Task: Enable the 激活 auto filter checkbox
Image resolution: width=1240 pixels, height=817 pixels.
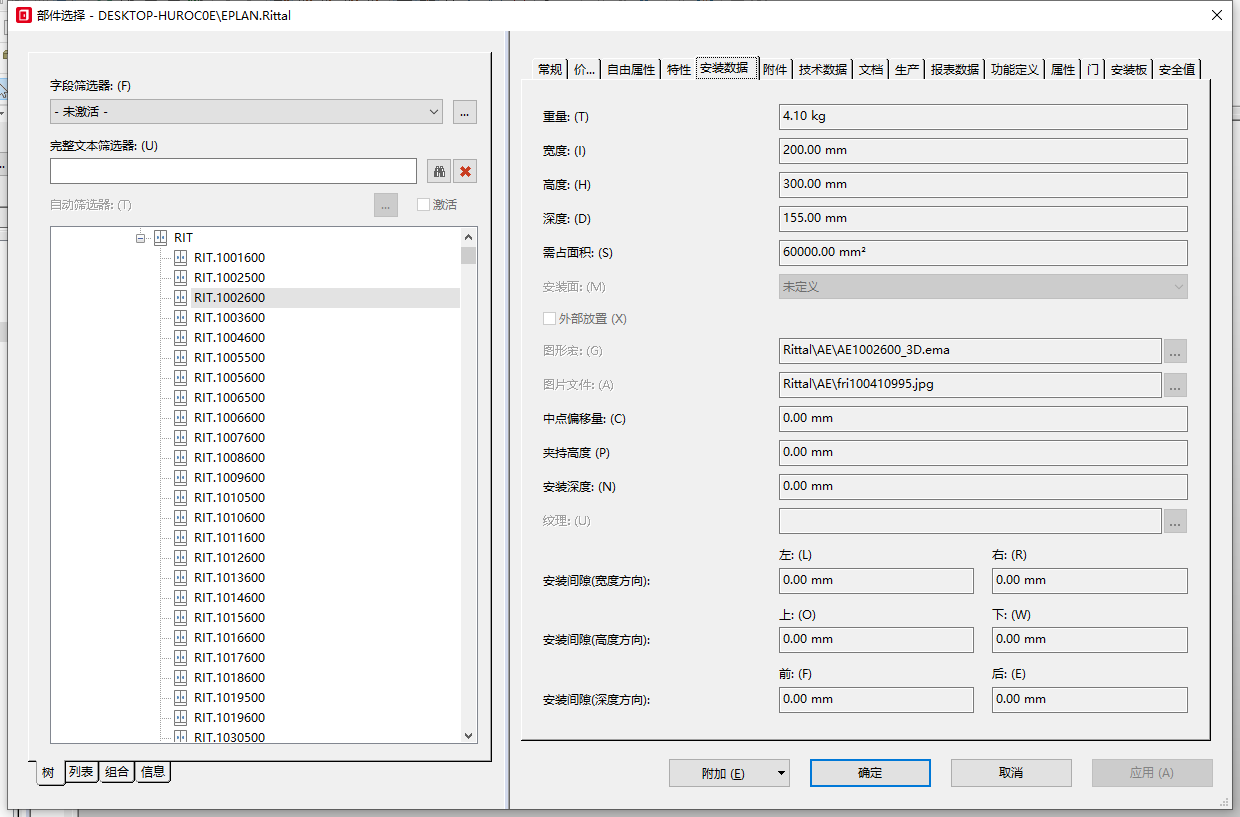Action: [423, 205]
